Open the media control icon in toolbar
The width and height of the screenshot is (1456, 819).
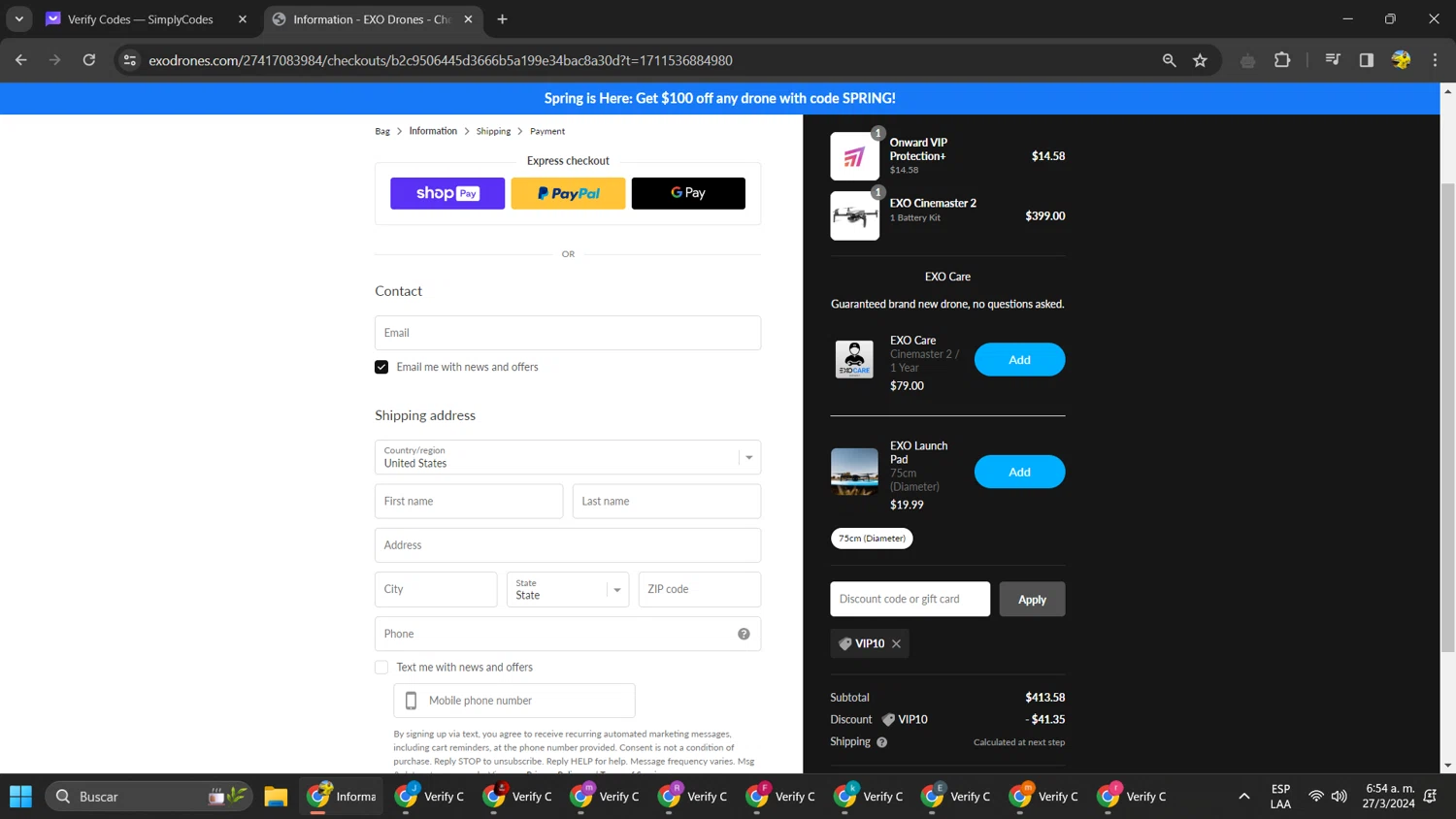click(x=1333, y=60)
